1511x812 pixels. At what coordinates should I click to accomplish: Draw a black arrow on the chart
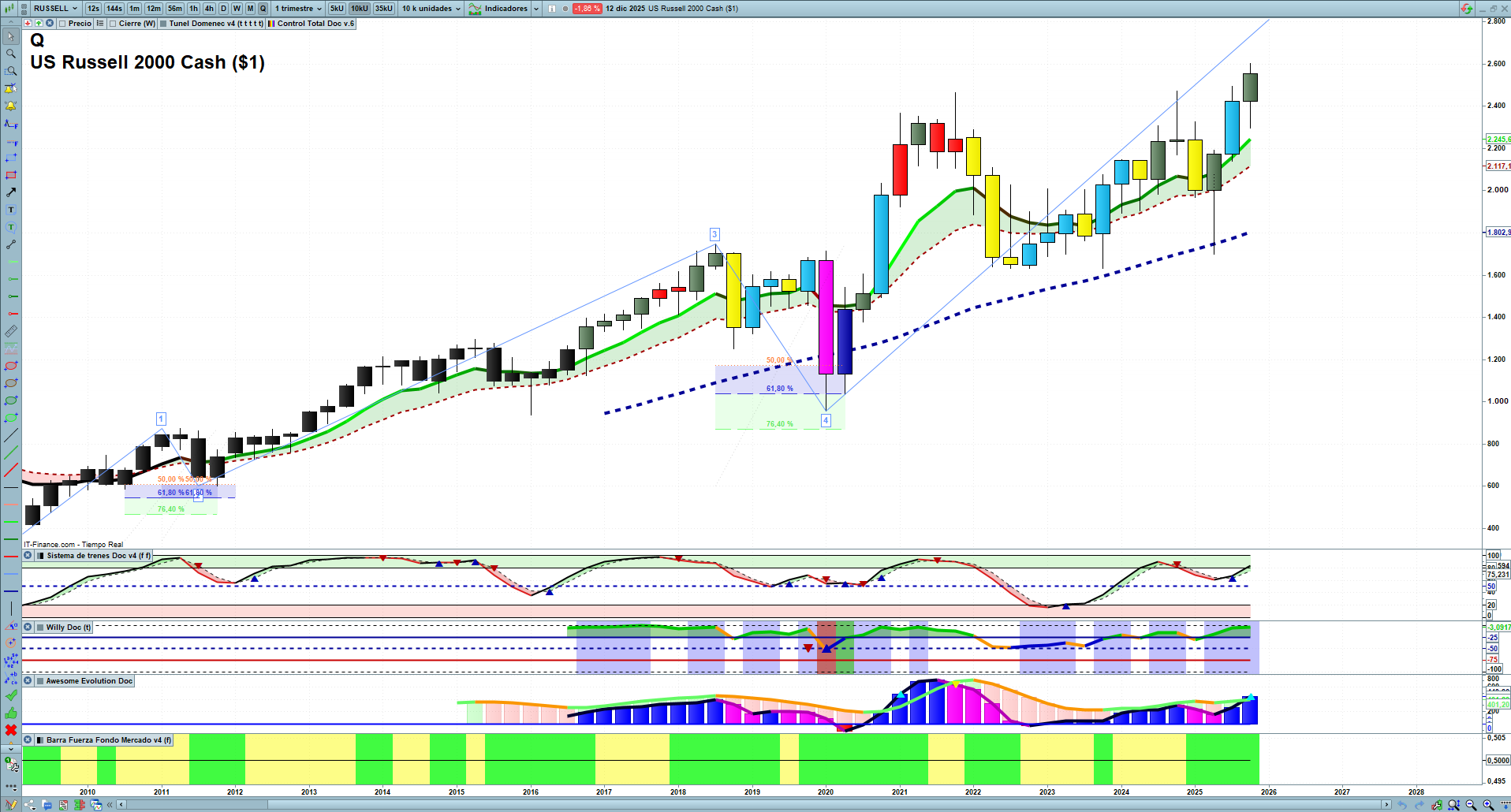11,192
